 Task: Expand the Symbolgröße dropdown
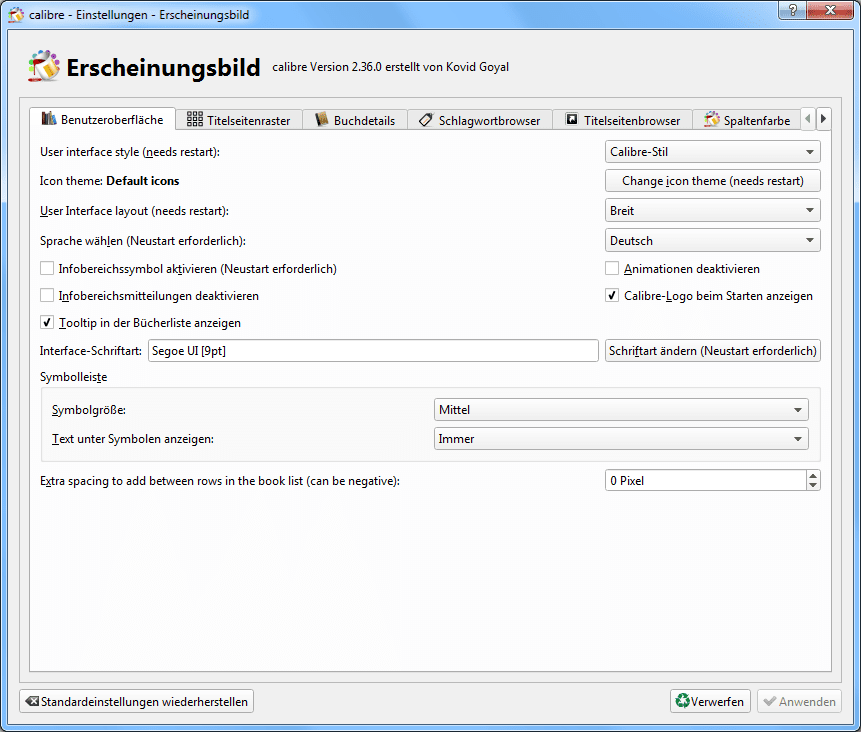[621, 410]
